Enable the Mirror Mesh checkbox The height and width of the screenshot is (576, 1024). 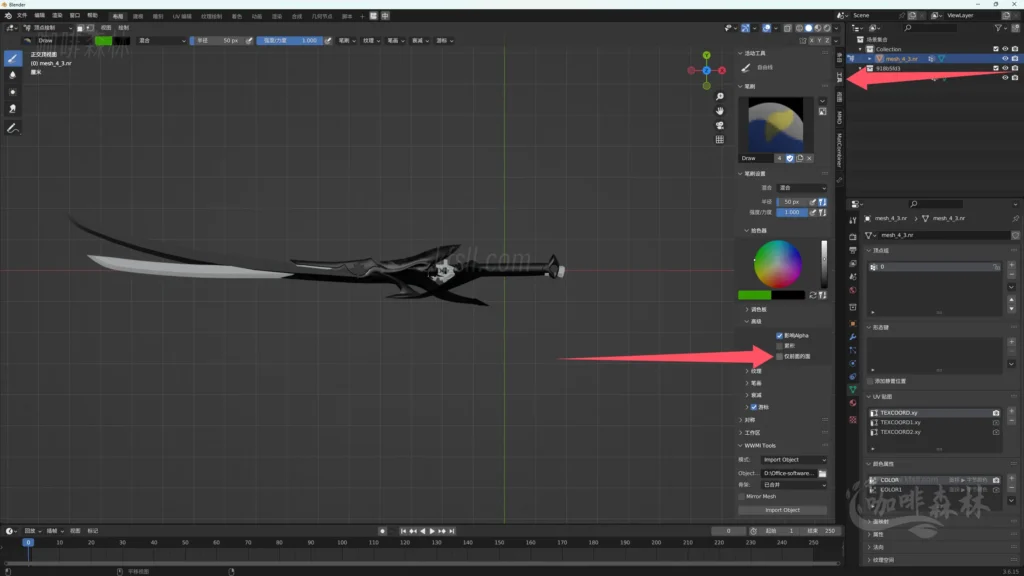(741, 496)
